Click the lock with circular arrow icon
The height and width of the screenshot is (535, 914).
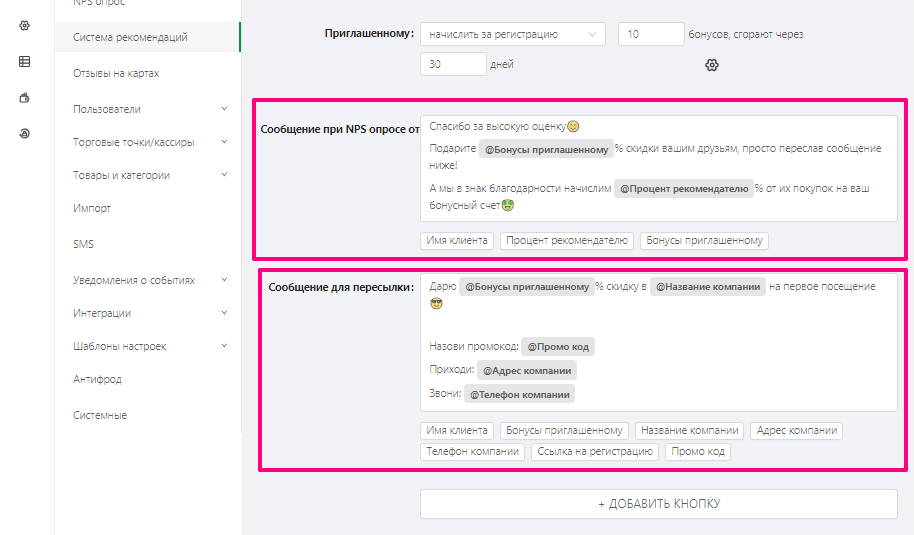[x=24, y=133]
